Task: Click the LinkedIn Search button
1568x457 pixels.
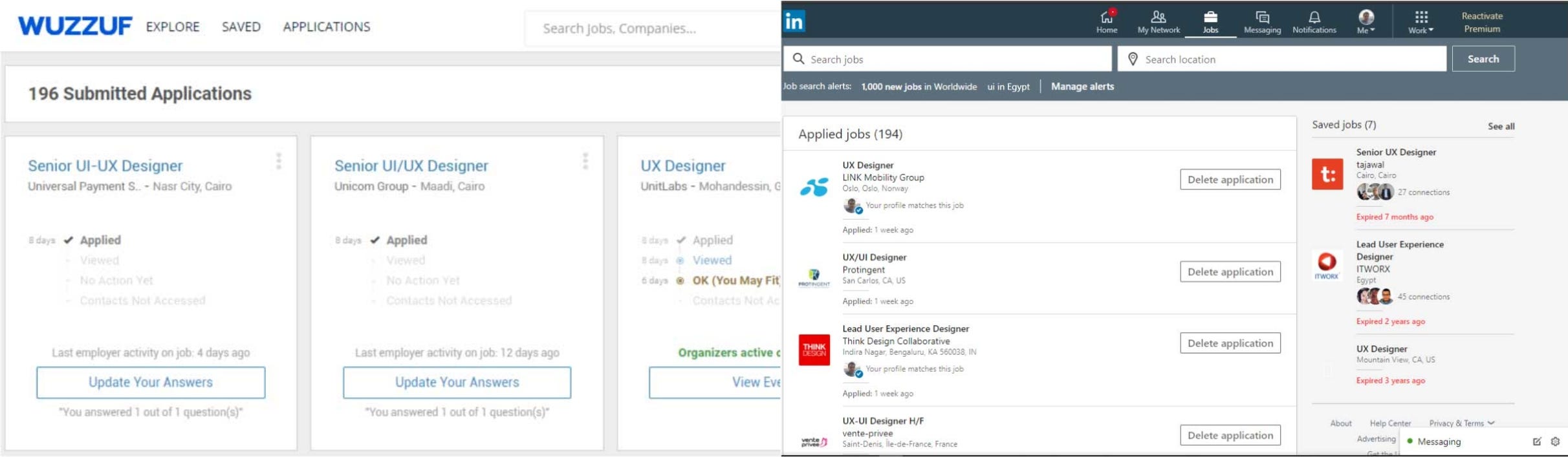Action: click(1483, 59)
